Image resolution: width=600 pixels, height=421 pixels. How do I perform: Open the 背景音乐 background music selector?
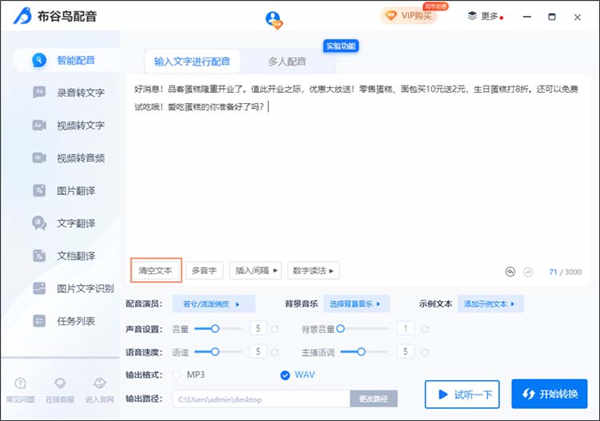click(356, 304)
